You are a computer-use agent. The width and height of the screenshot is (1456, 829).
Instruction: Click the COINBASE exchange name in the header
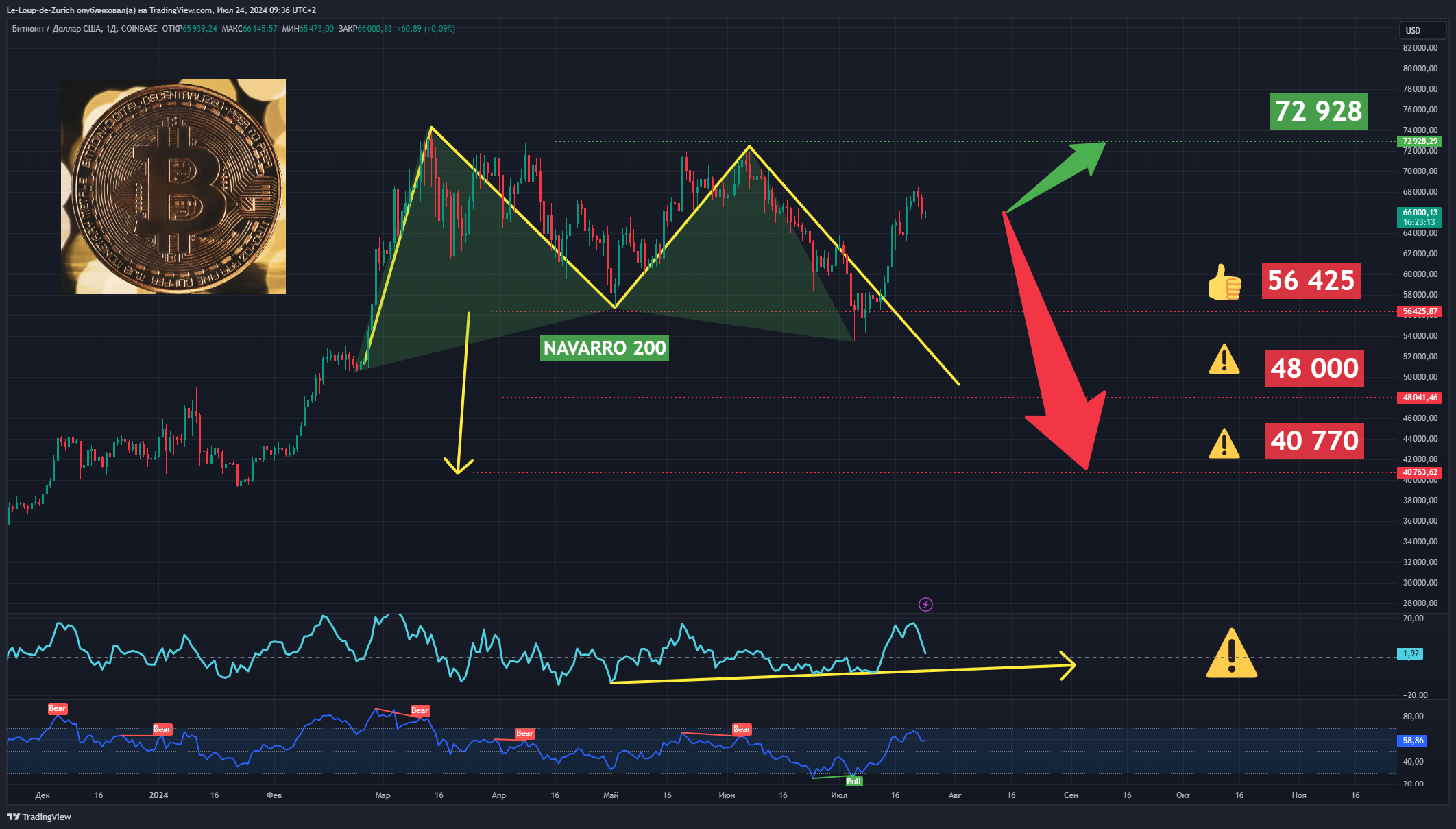point(139,29)
